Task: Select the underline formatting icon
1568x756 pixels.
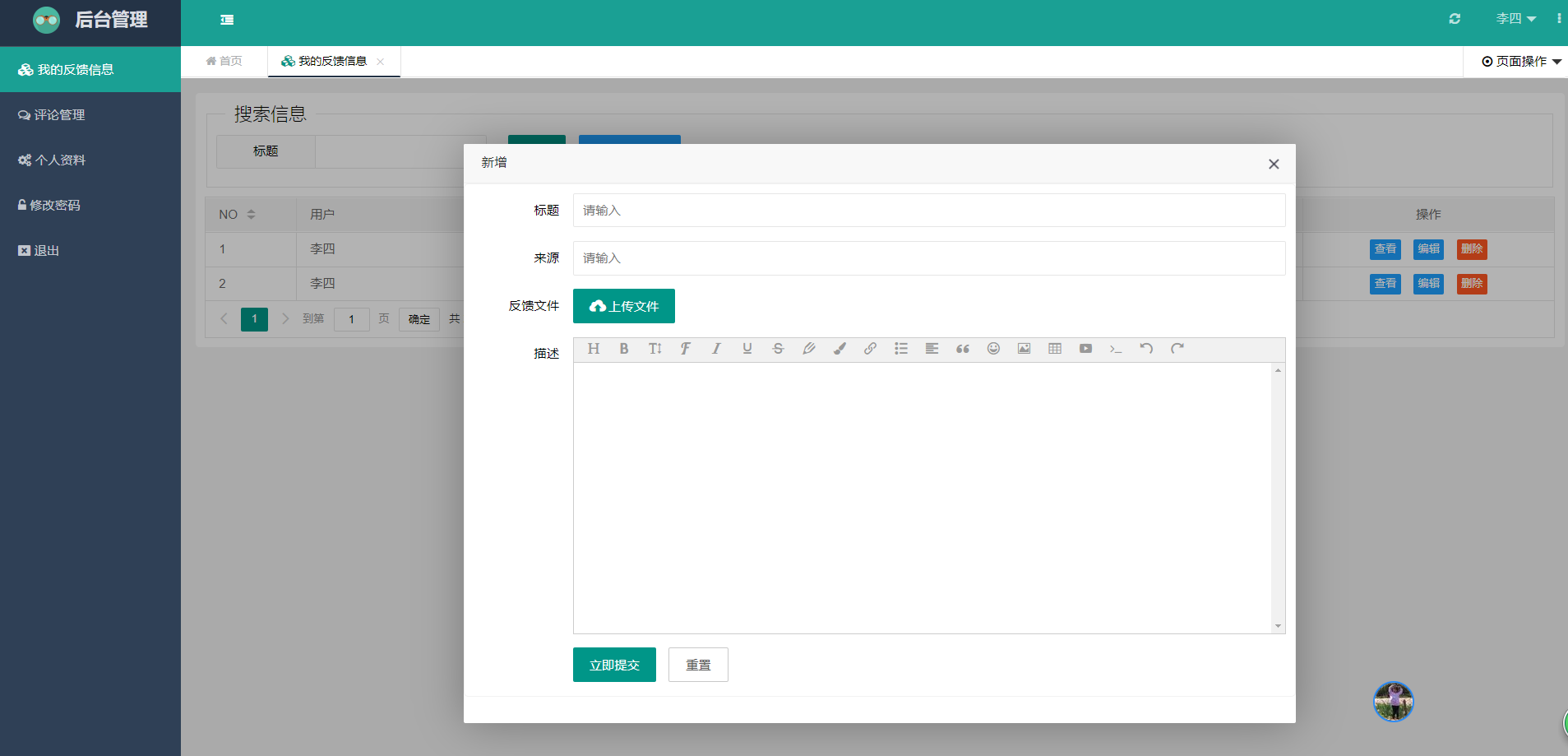Action: [747, 349]
